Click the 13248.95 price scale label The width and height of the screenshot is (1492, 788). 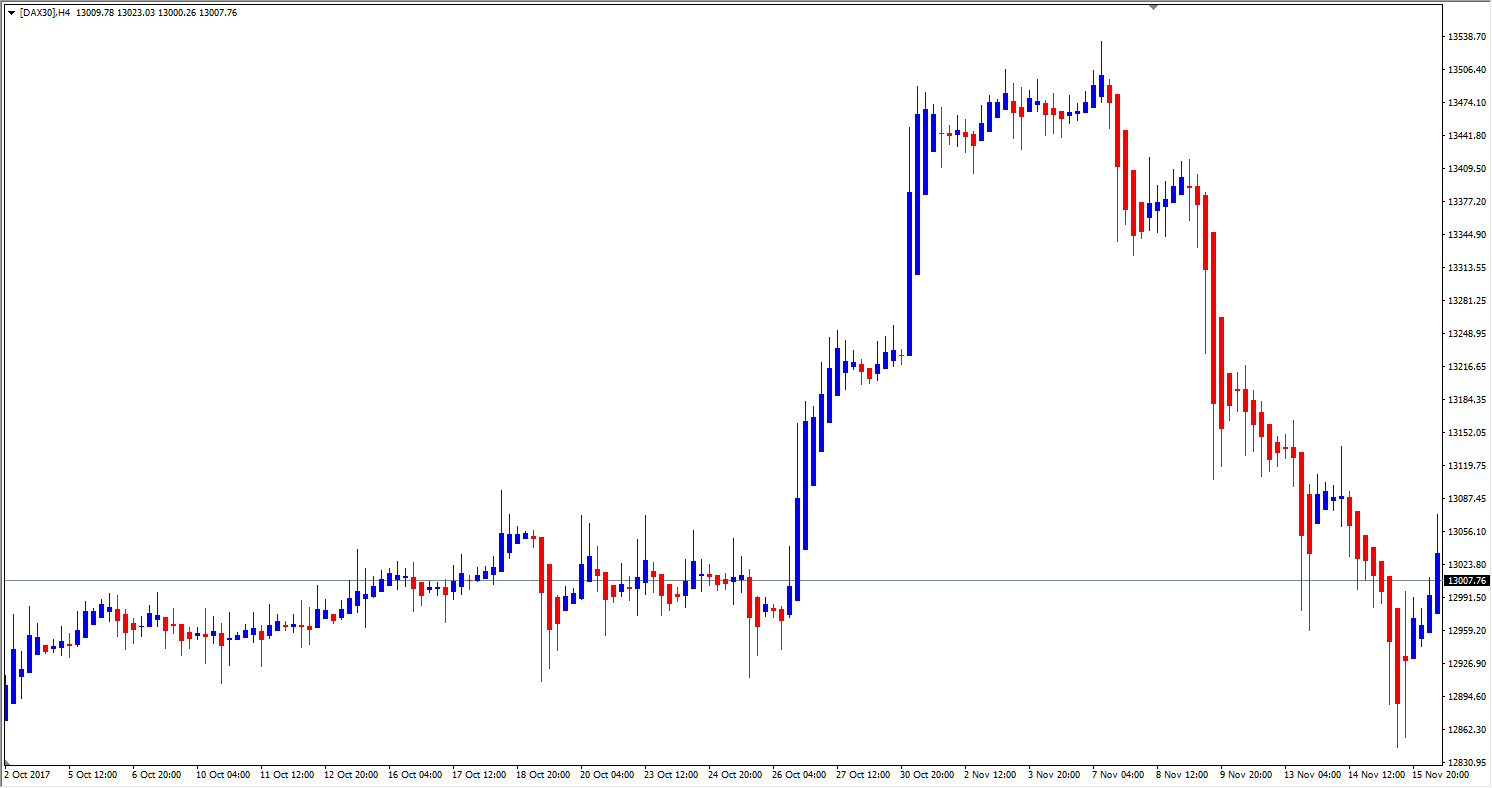[1466, 333]
